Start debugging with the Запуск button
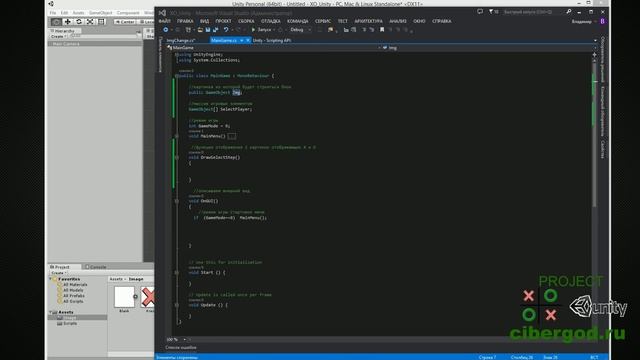This screenshot has height=360, width=640. tap(261, 30)
